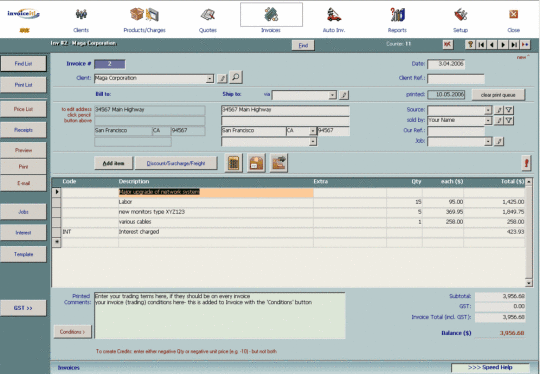Click pencil icon next to sold by
Screen dimensions: 540x374
[499, 121]
